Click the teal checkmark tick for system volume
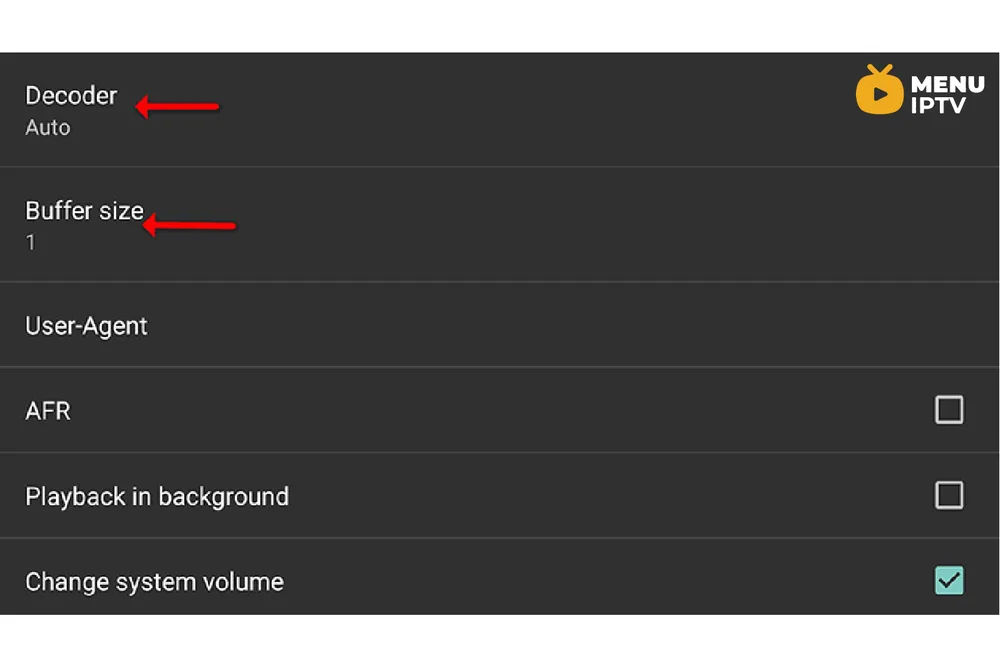1000x668 pixels. tap(949, 581)
